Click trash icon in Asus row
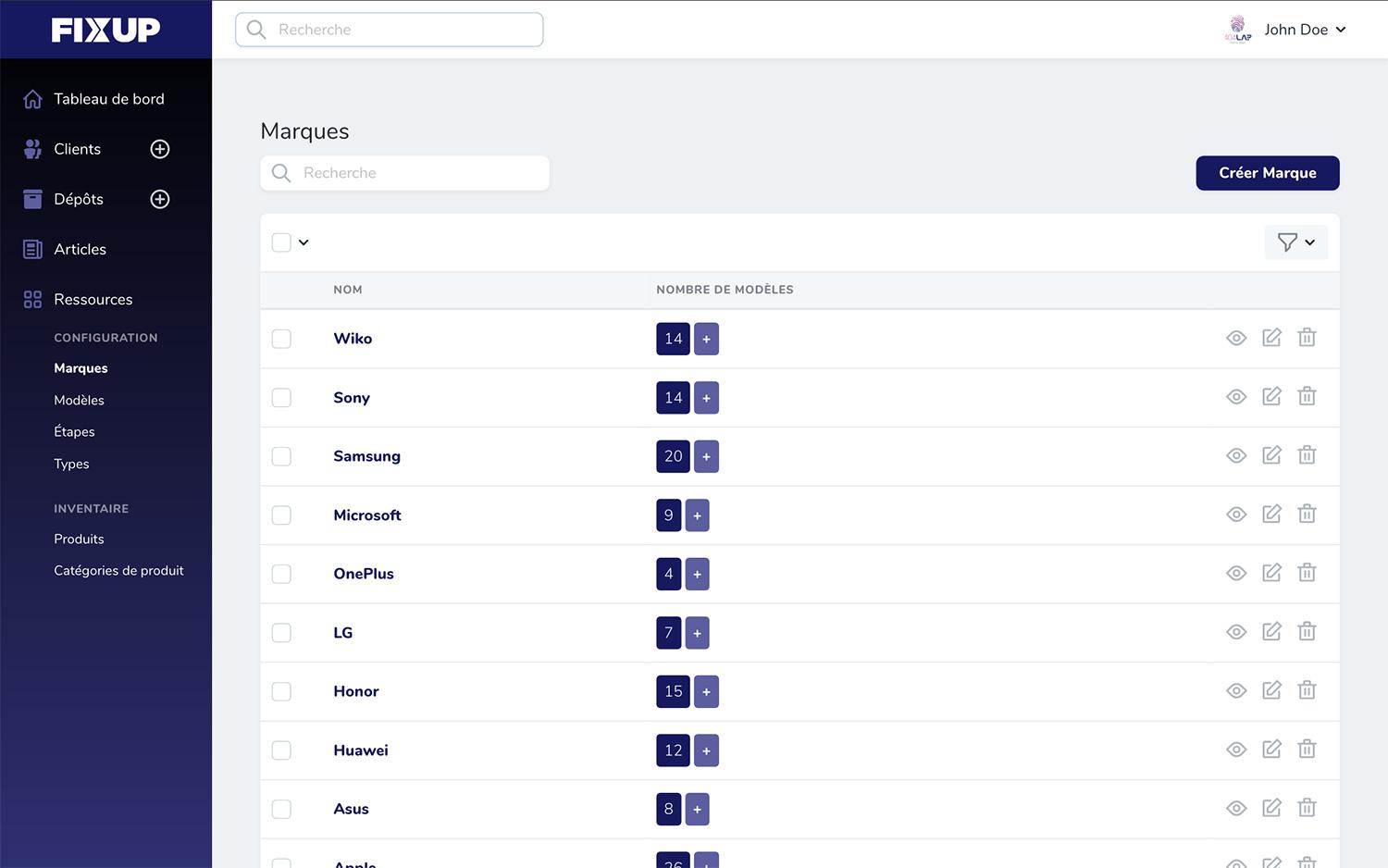The width and height of the screenshot is (1388, 868). [x=1307, y=808]
